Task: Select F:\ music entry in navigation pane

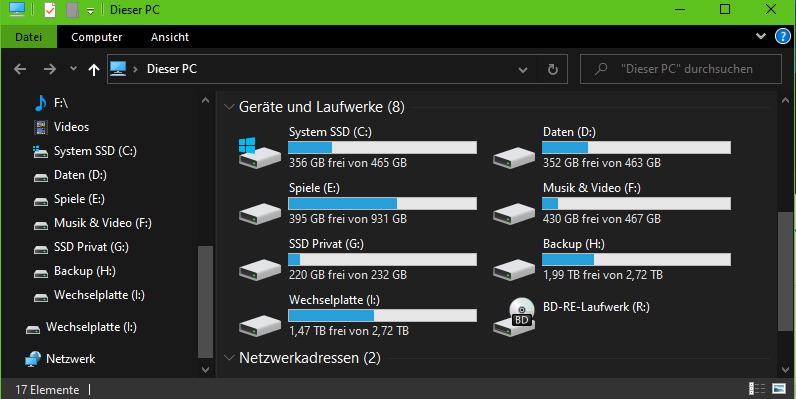Action: [61, 103]
